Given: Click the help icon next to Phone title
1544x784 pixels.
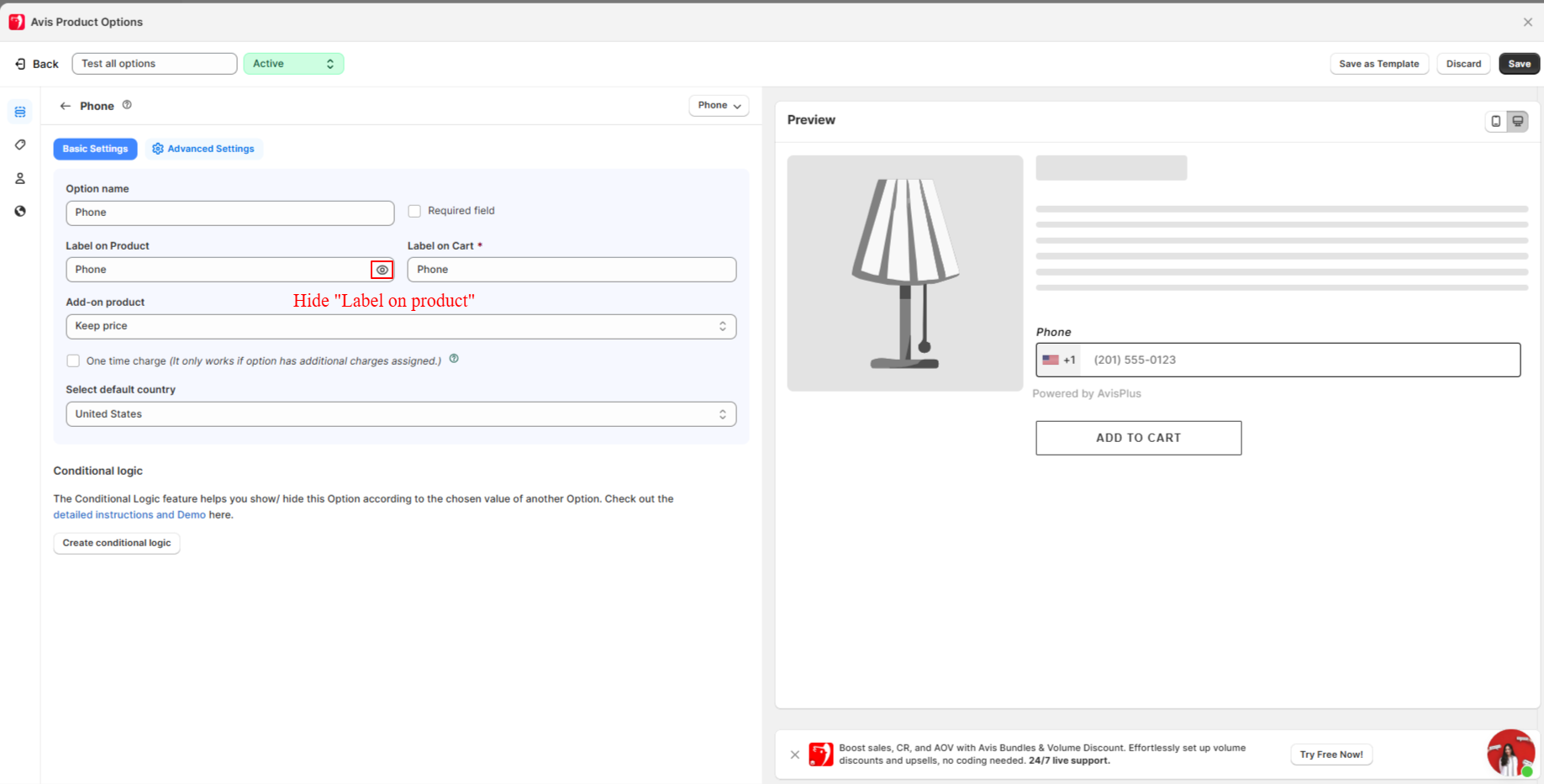Looking at the screenshot, I should coord(127,105).
